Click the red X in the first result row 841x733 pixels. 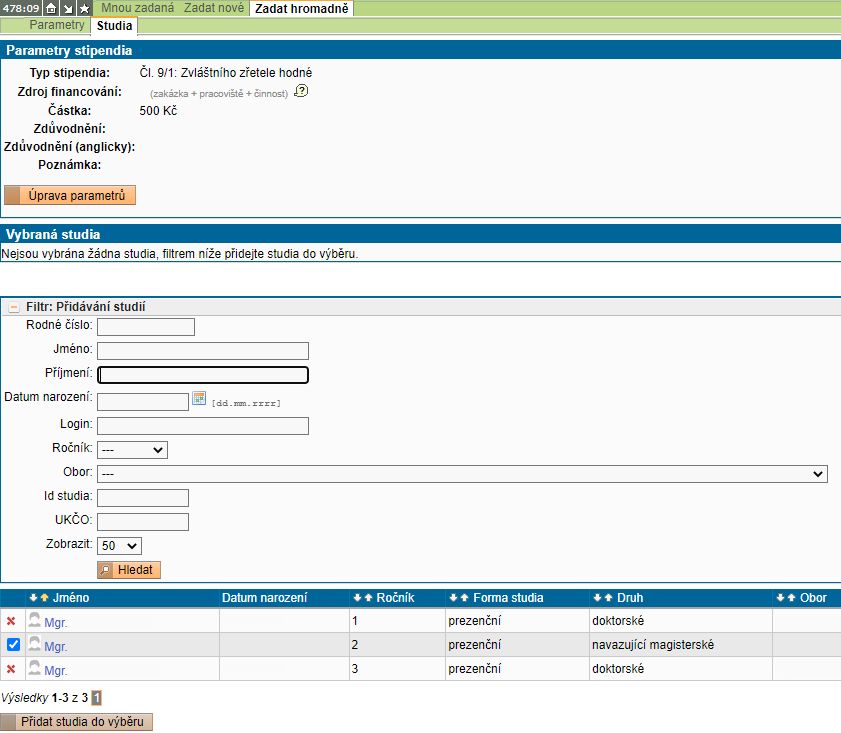pyautogui.click(x=11, y=621)
